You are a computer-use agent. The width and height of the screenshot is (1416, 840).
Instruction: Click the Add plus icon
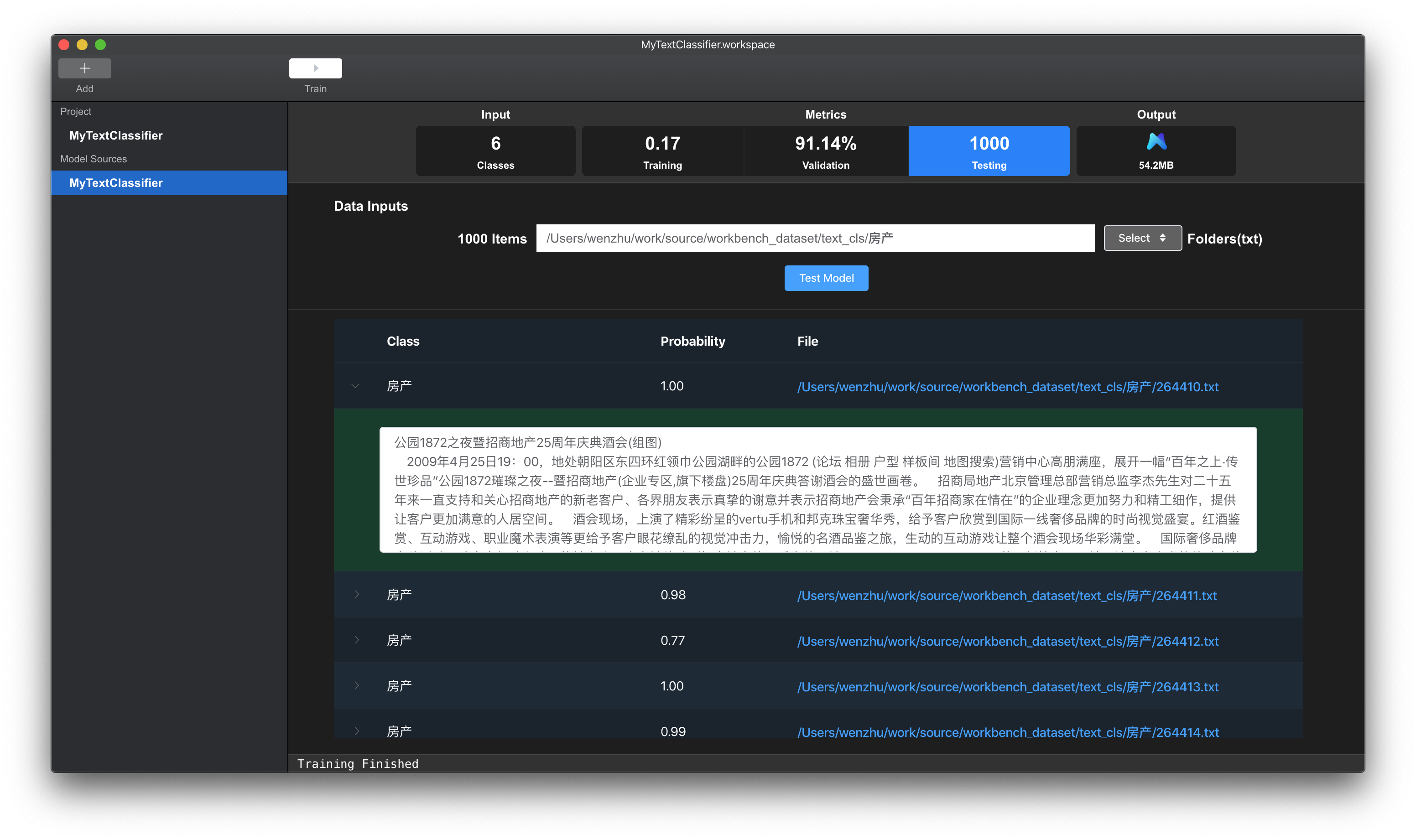coord(84,68)
